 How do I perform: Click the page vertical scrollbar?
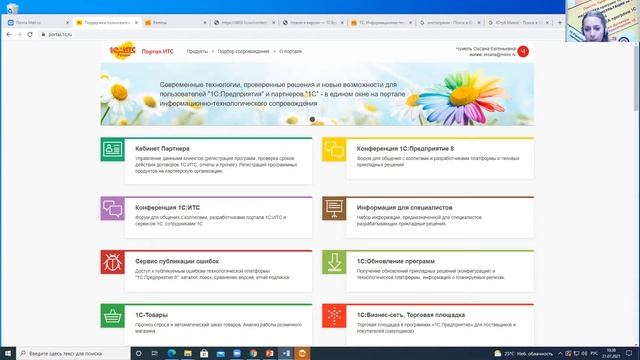click(636, 78)
